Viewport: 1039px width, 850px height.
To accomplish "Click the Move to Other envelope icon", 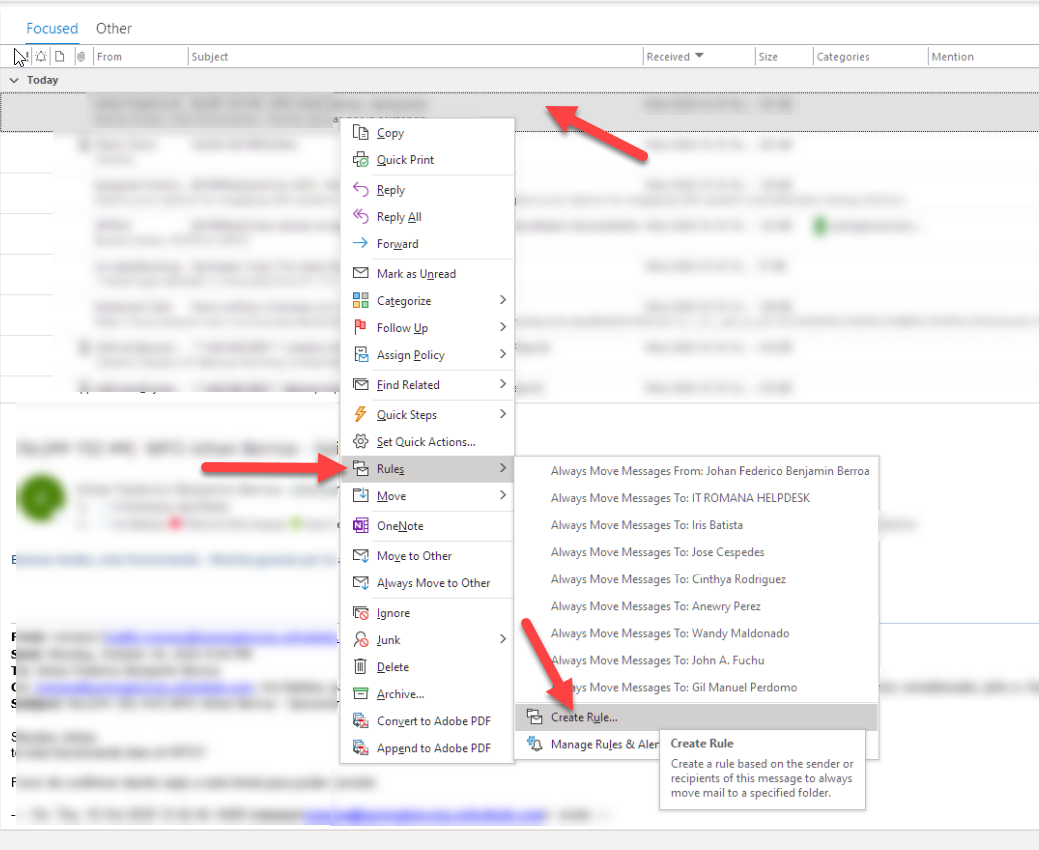I will coord(360,555).
